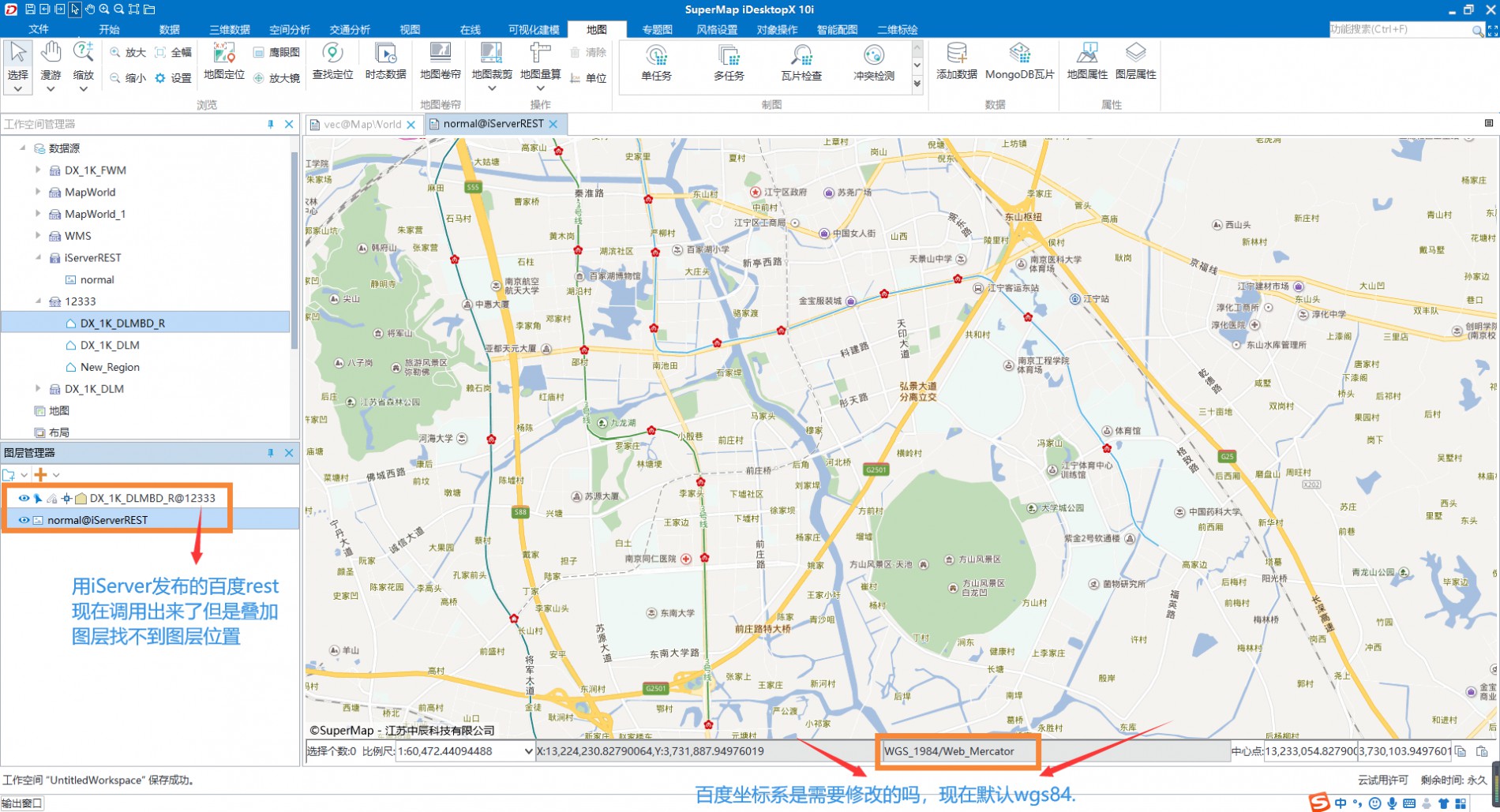Image resolution: width=1500 pixels, height=812 pixels.
Task: Switch to 风格设置 ribbon tab
Action: [x=717, y=29]
